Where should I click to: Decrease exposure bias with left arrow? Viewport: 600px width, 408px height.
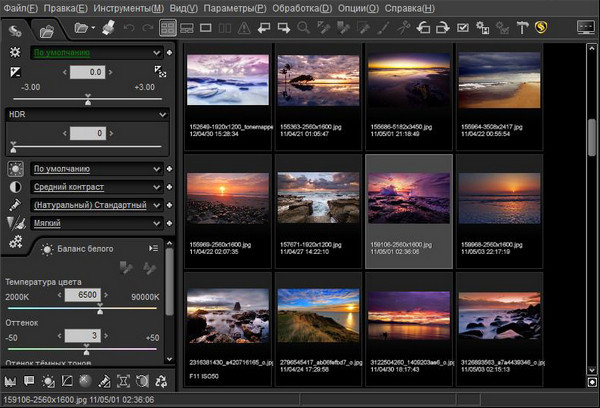click(x=64, y=72)
